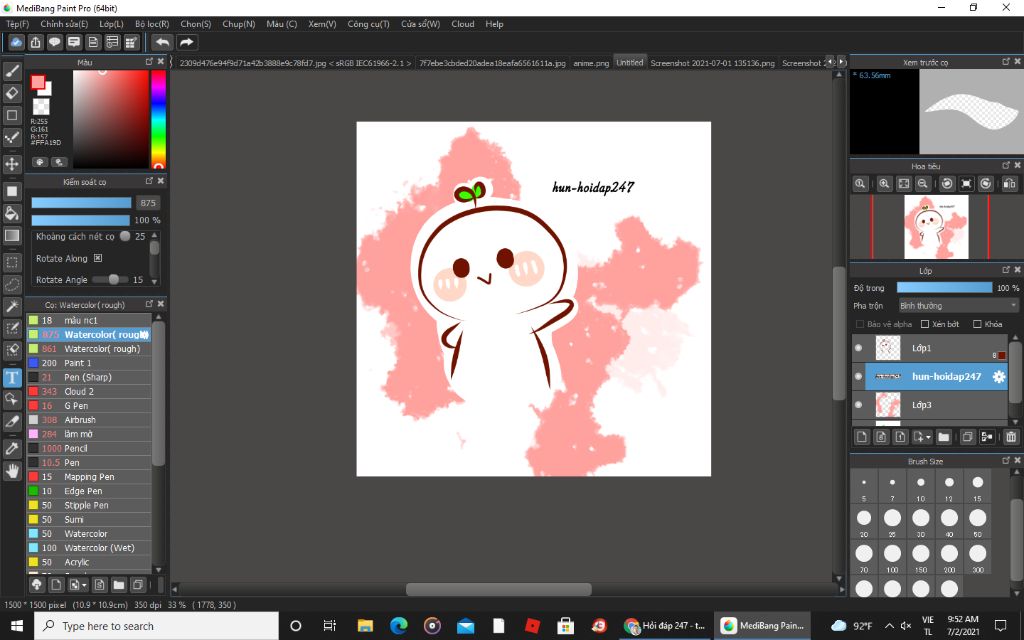Delete layer with the trash icon

1011,437
